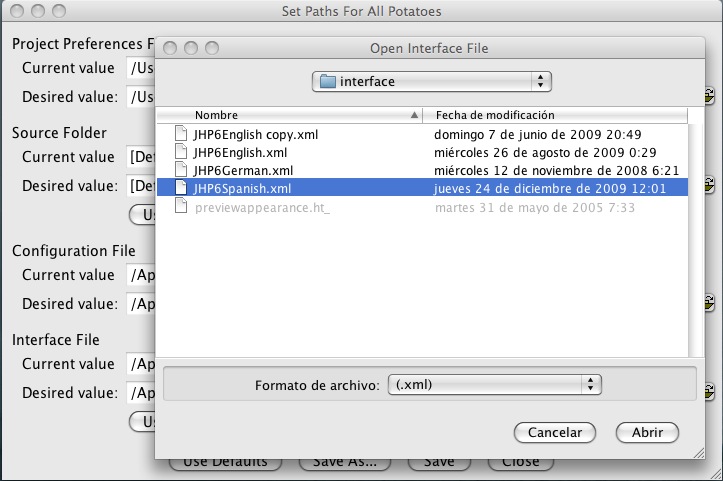The width and height of the screenshot is (723, 481).
Task: Click the date domingo 7 de junio de 2009 20:49
Action: [538, 134]
